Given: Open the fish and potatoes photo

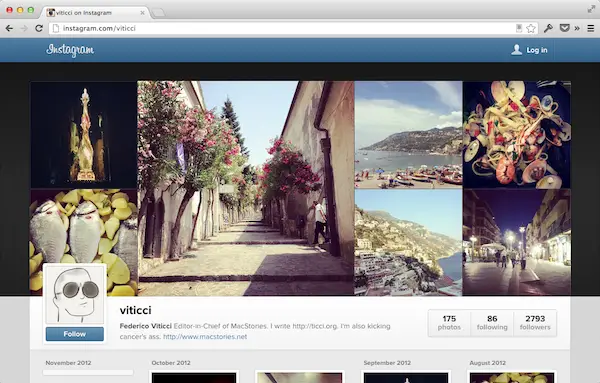Looking at the screenshot, I should 84,243.
